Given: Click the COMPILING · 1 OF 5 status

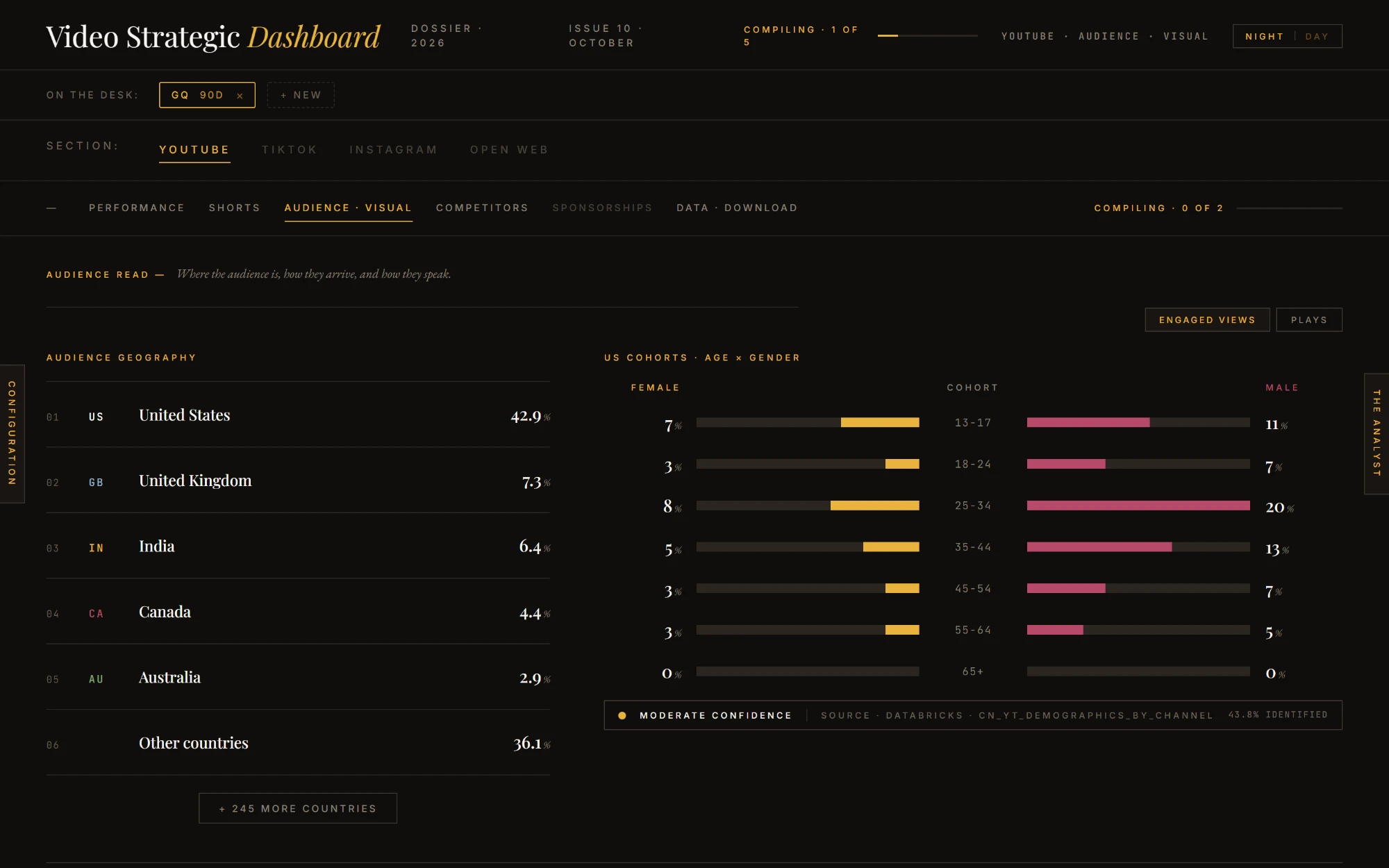Looking at the screenshot, I should click(801, 35).
